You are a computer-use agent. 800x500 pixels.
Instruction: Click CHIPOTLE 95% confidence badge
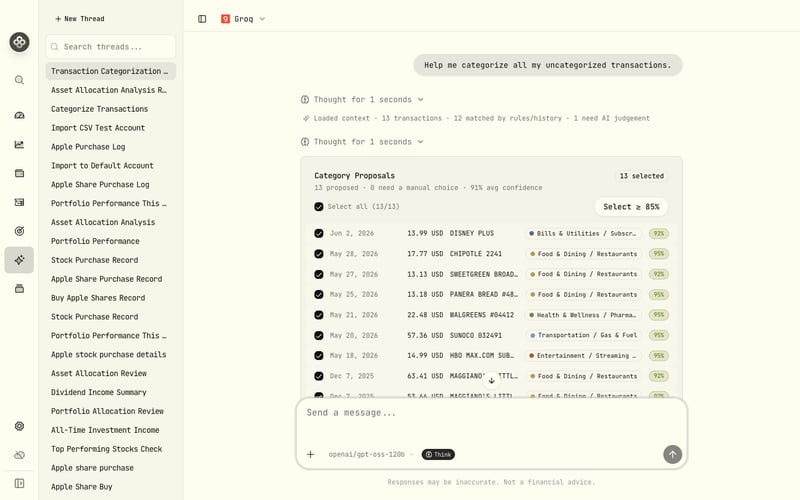pyautogui.click(x=659, y=254)
